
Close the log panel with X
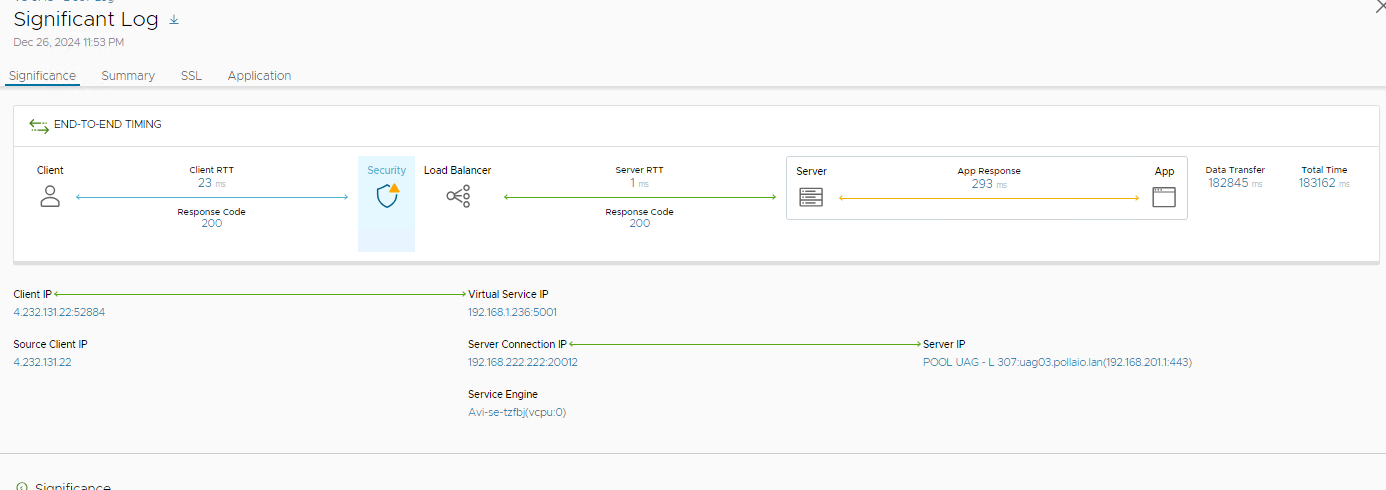(1381, 6)
